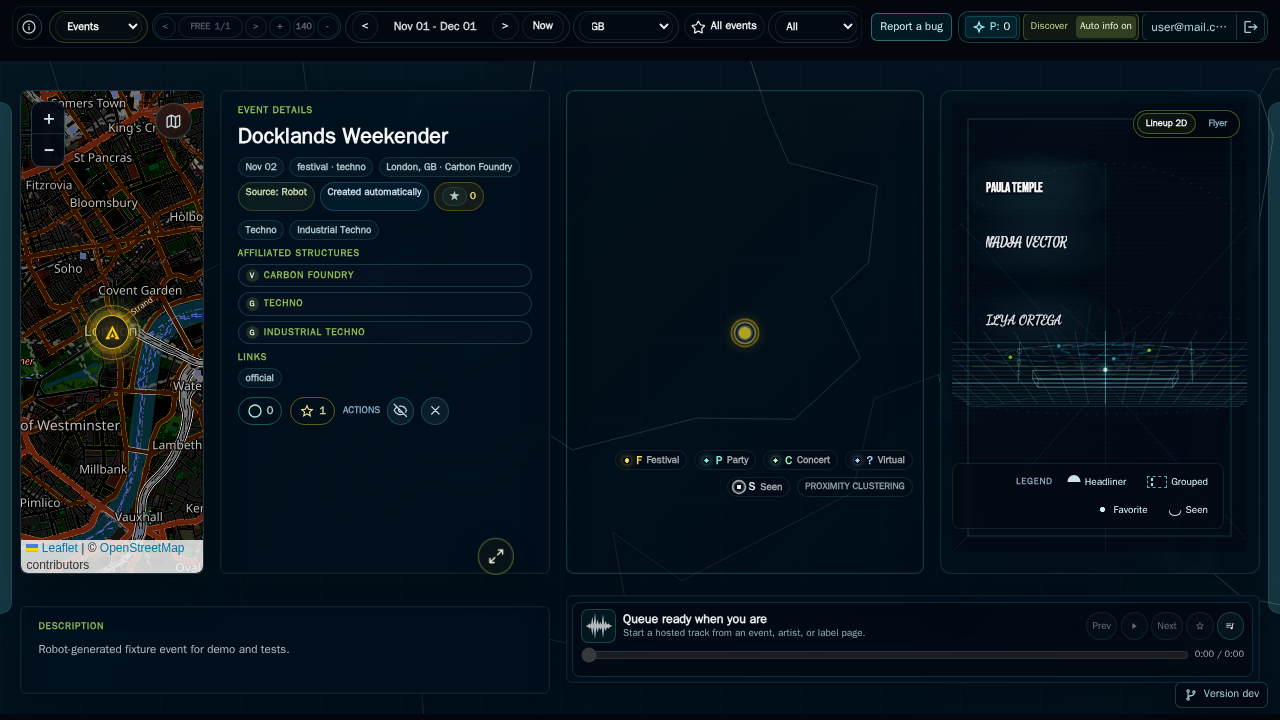
Task: Go to previous page of FREE 1/1
Action: click(165, 27)
